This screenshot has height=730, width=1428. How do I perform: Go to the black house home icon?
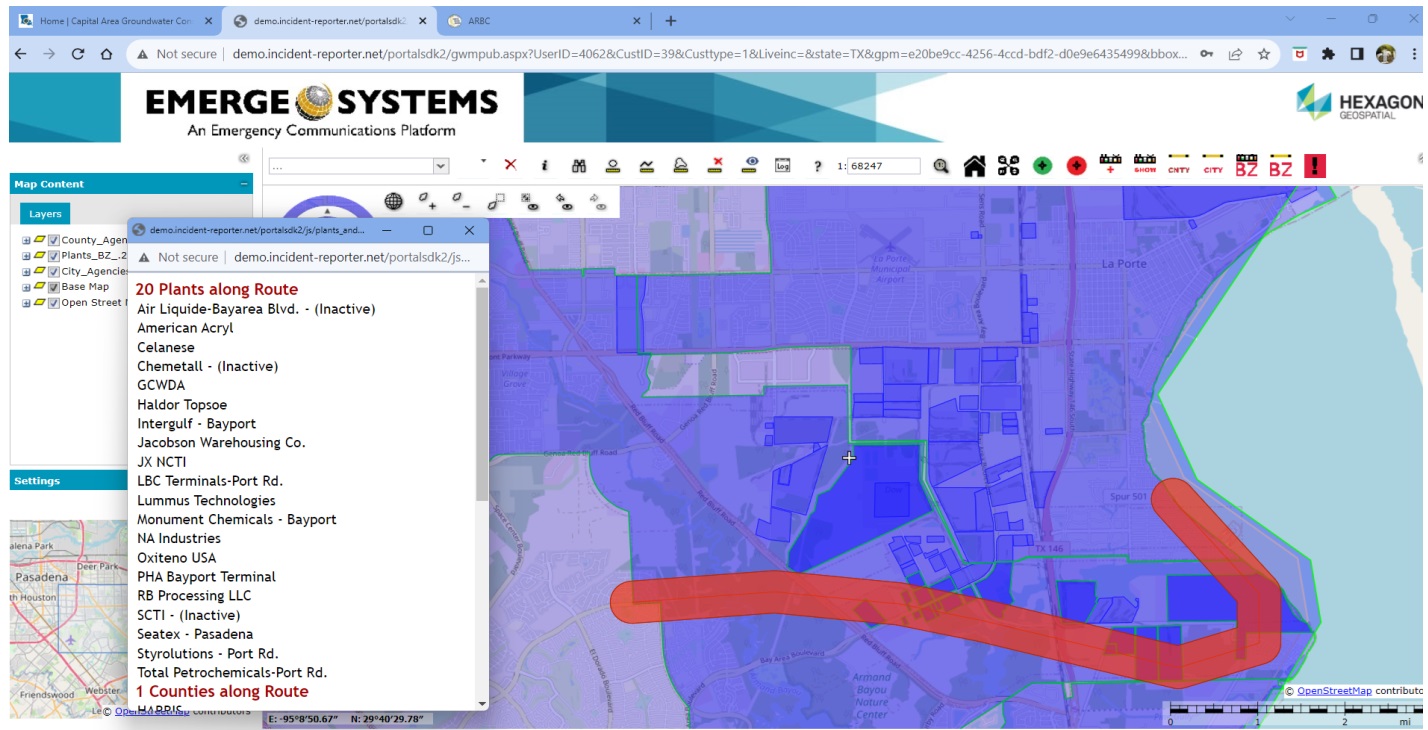[974, 166]
